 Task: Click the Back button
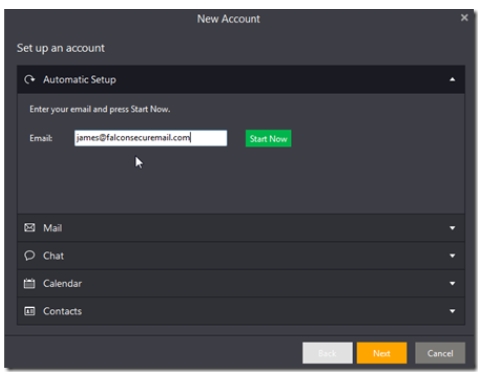click(x=327, y=353)
